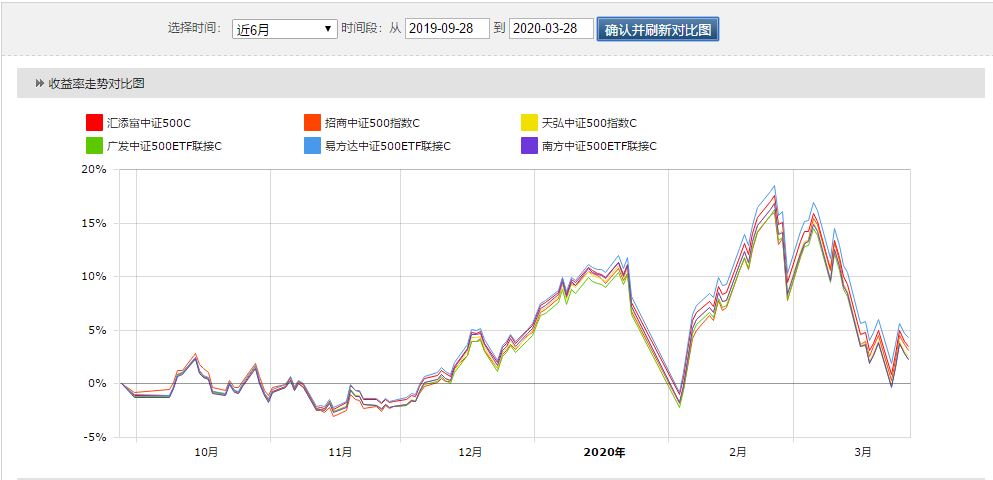
Task: Toggle the 南方中证500ETF联接C legend label
Action: [599, 146]
